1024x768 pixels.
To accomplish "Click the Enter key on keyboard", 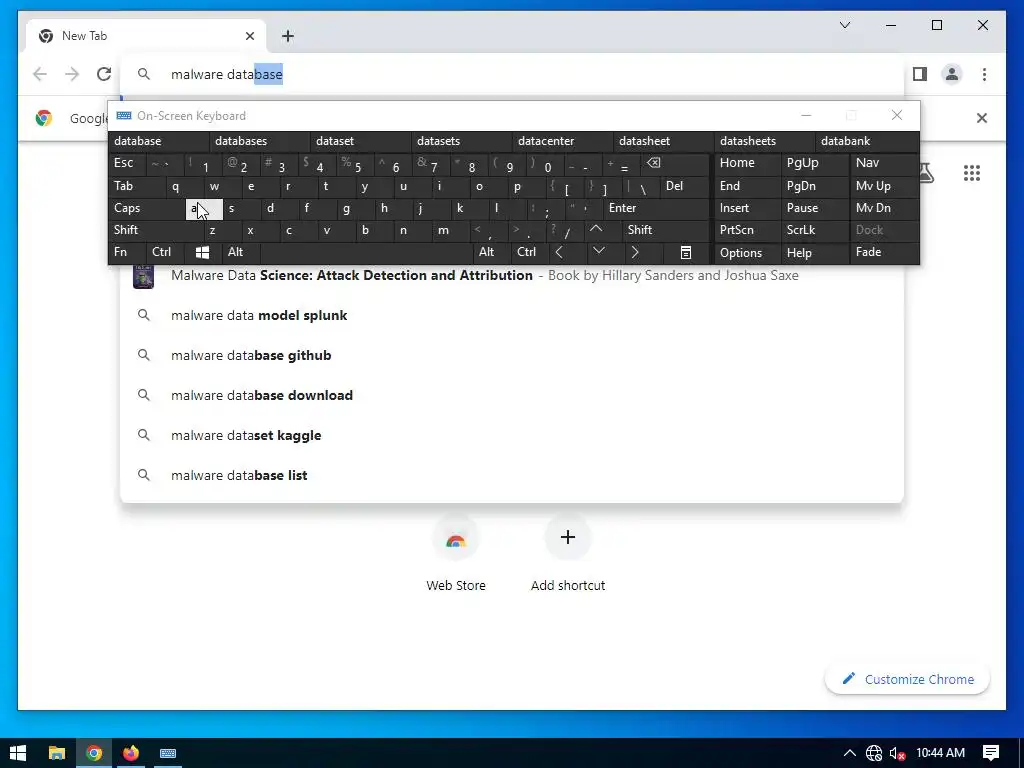I will [656, 208].
